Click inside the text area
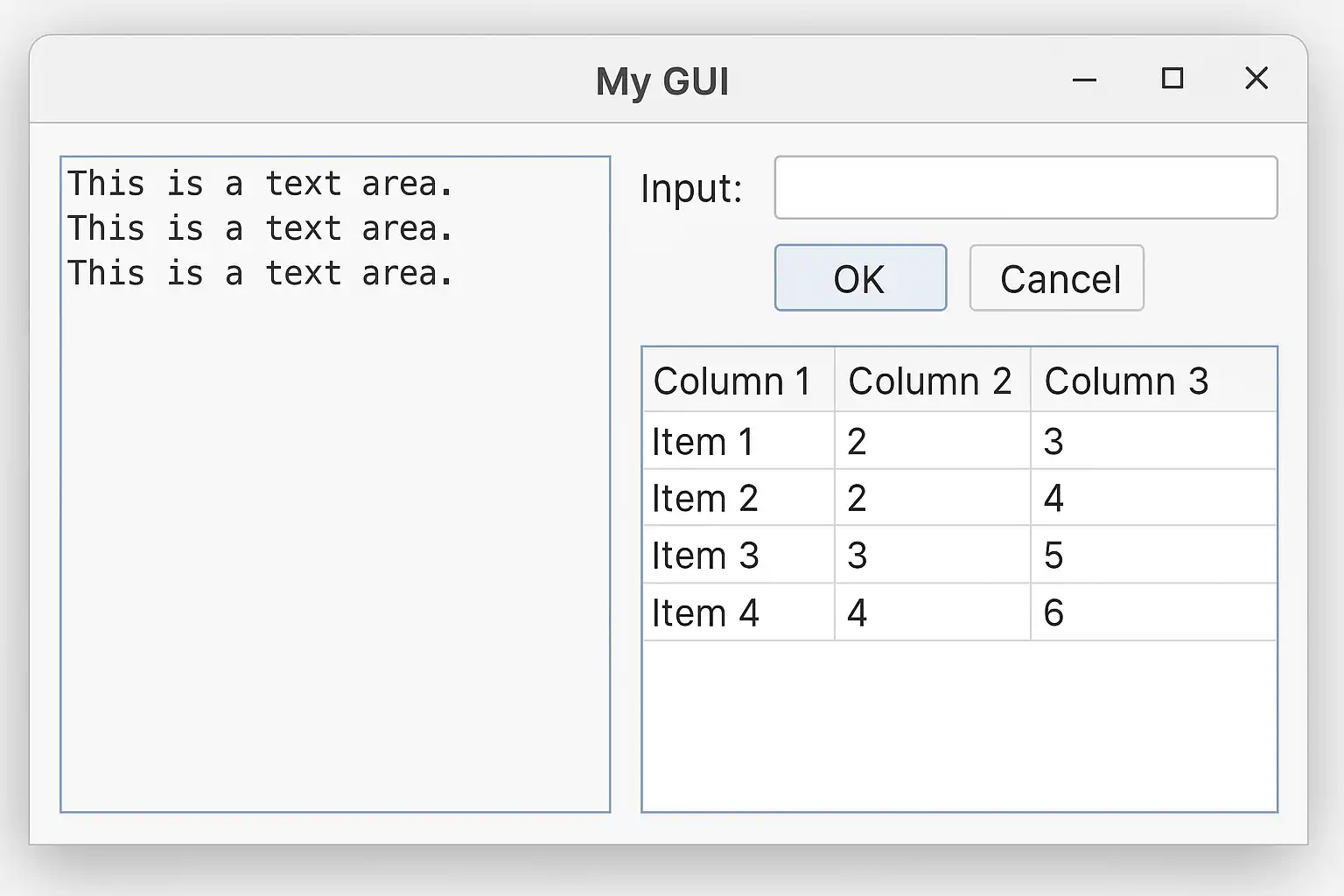1344x896 pixels. tap(335, 525)
